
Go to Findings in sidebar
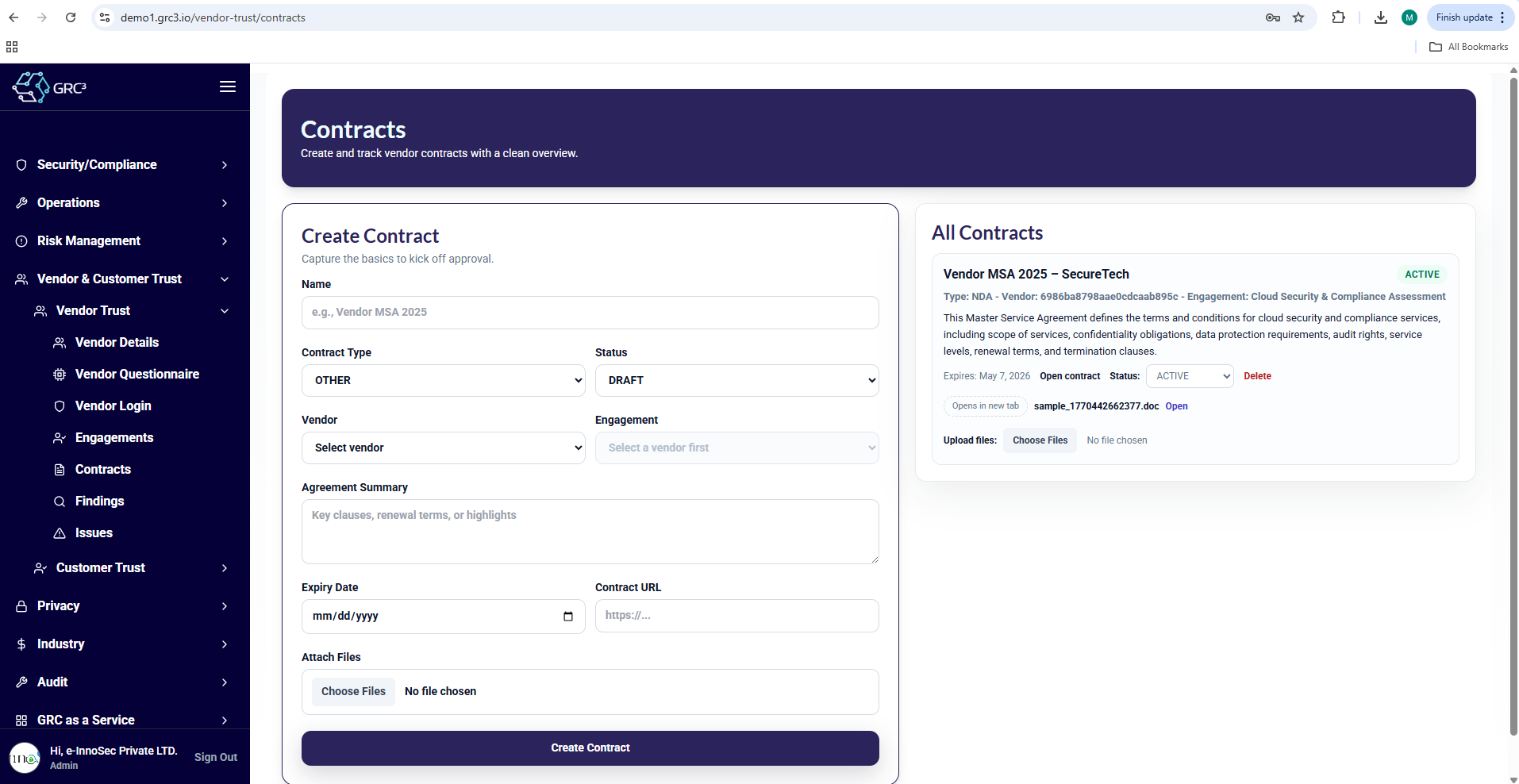[x=99, y=501]
